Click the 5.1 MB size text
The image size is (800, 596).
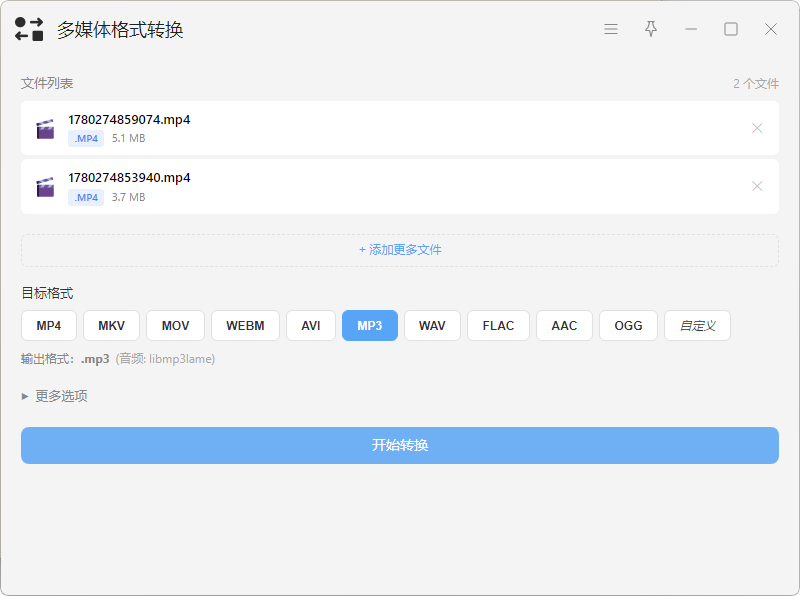[129, 138]
